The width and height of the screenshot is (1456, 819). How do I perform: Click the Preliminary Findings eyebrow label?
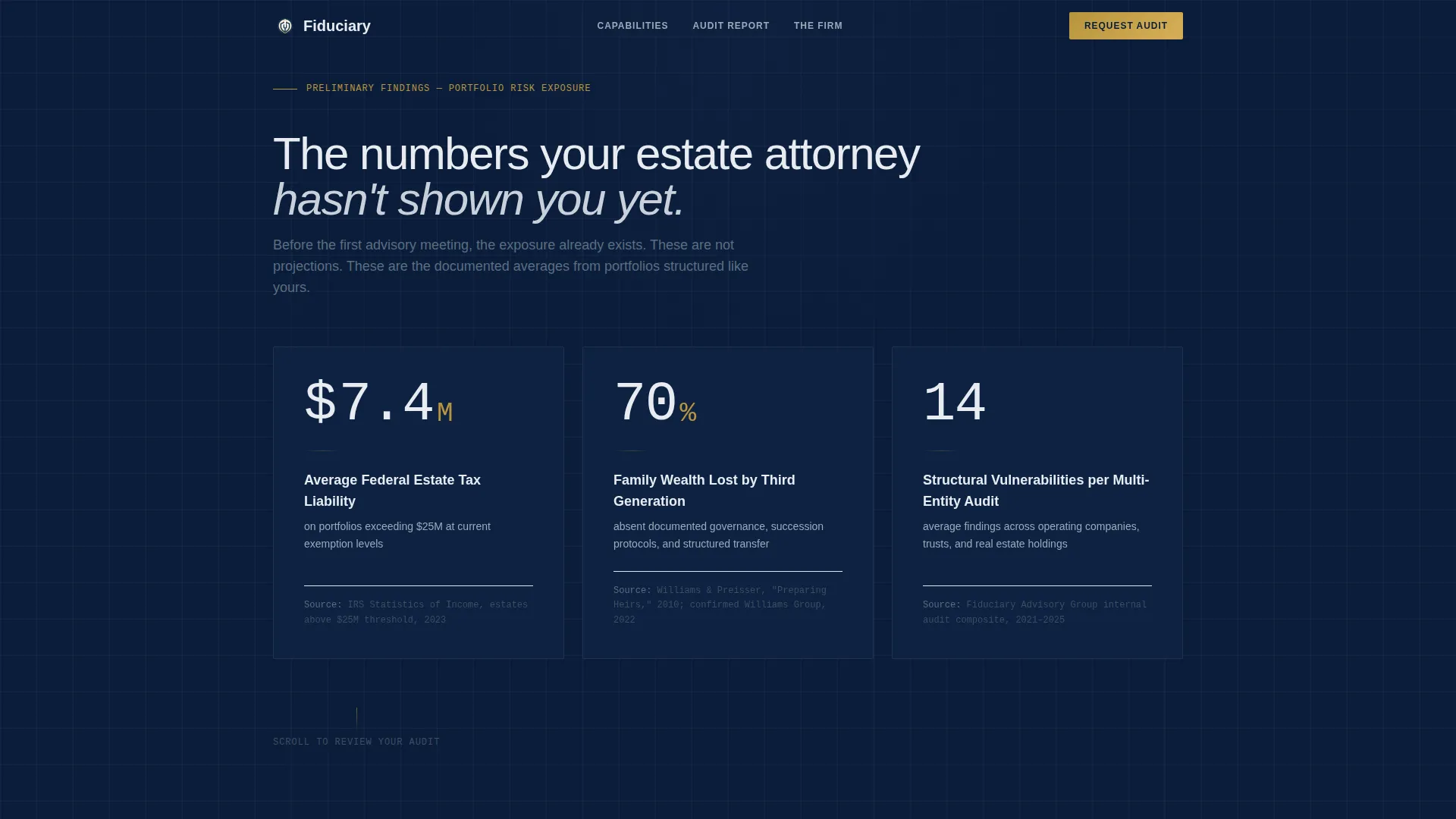click(448, 88)
